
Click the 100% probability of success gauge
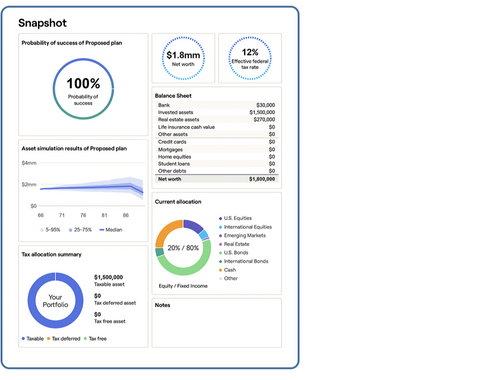click(x=83, y=89)
